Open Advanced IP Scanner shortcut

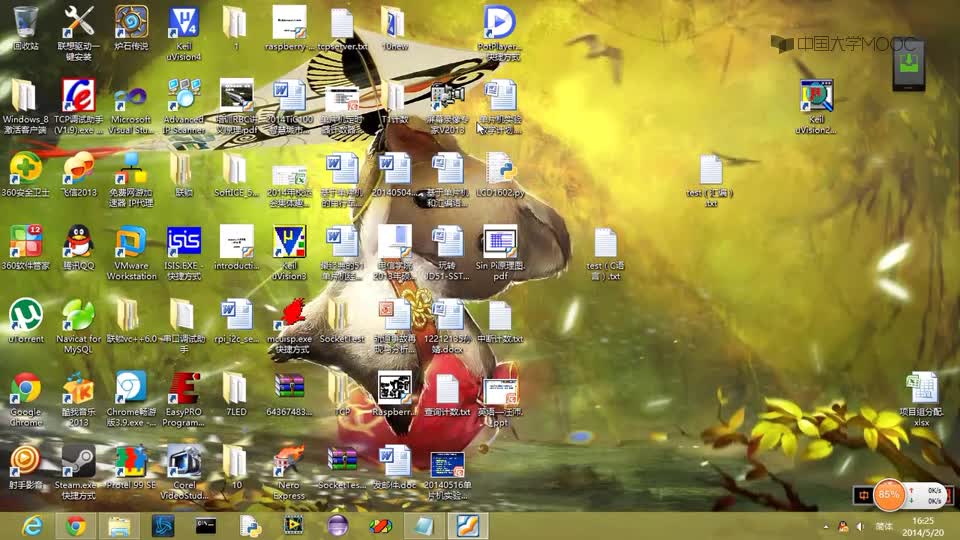click(184, 106)
